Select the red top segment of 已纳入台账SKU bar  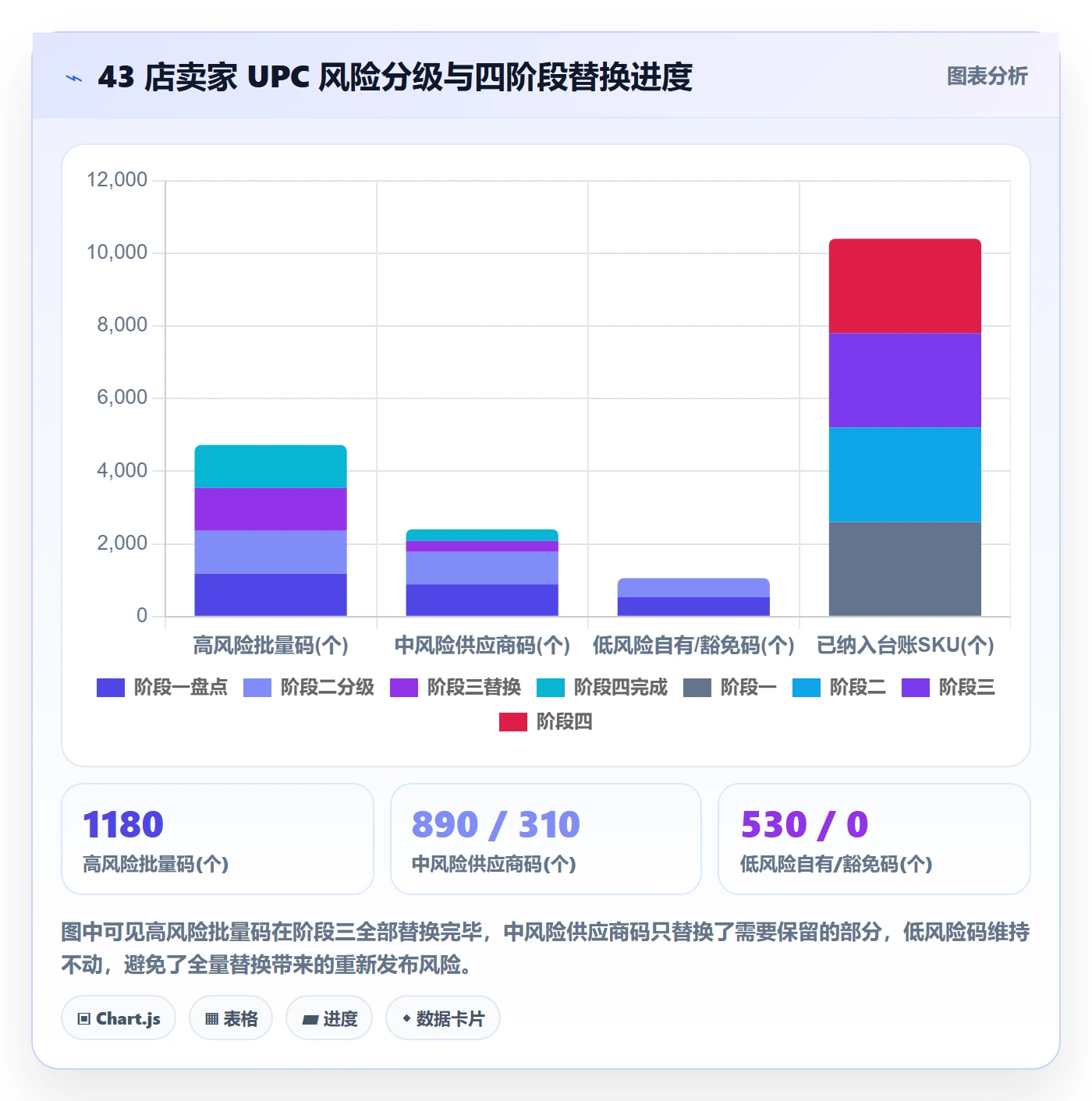(905, 286)
